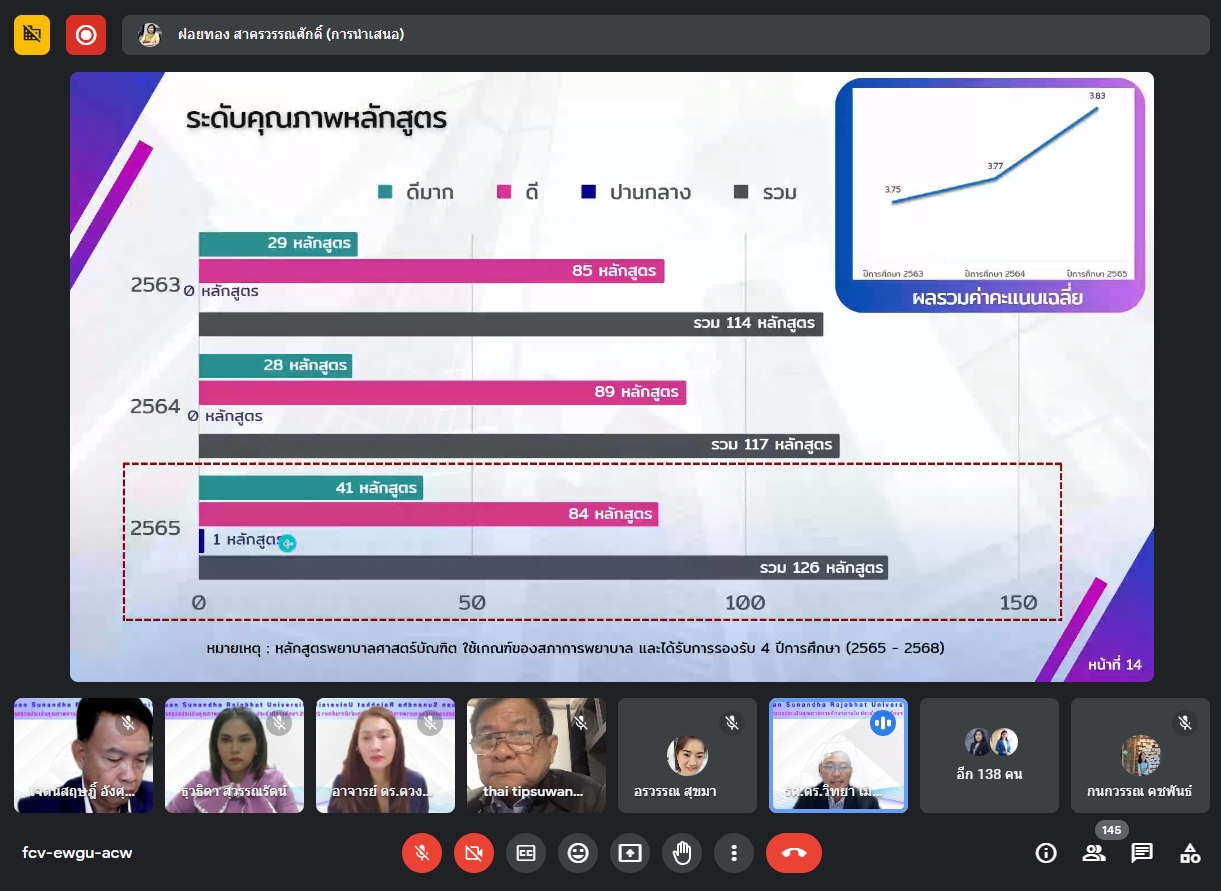Click the meeting code fcv-ewgu-acw

[x=77, y=853]
